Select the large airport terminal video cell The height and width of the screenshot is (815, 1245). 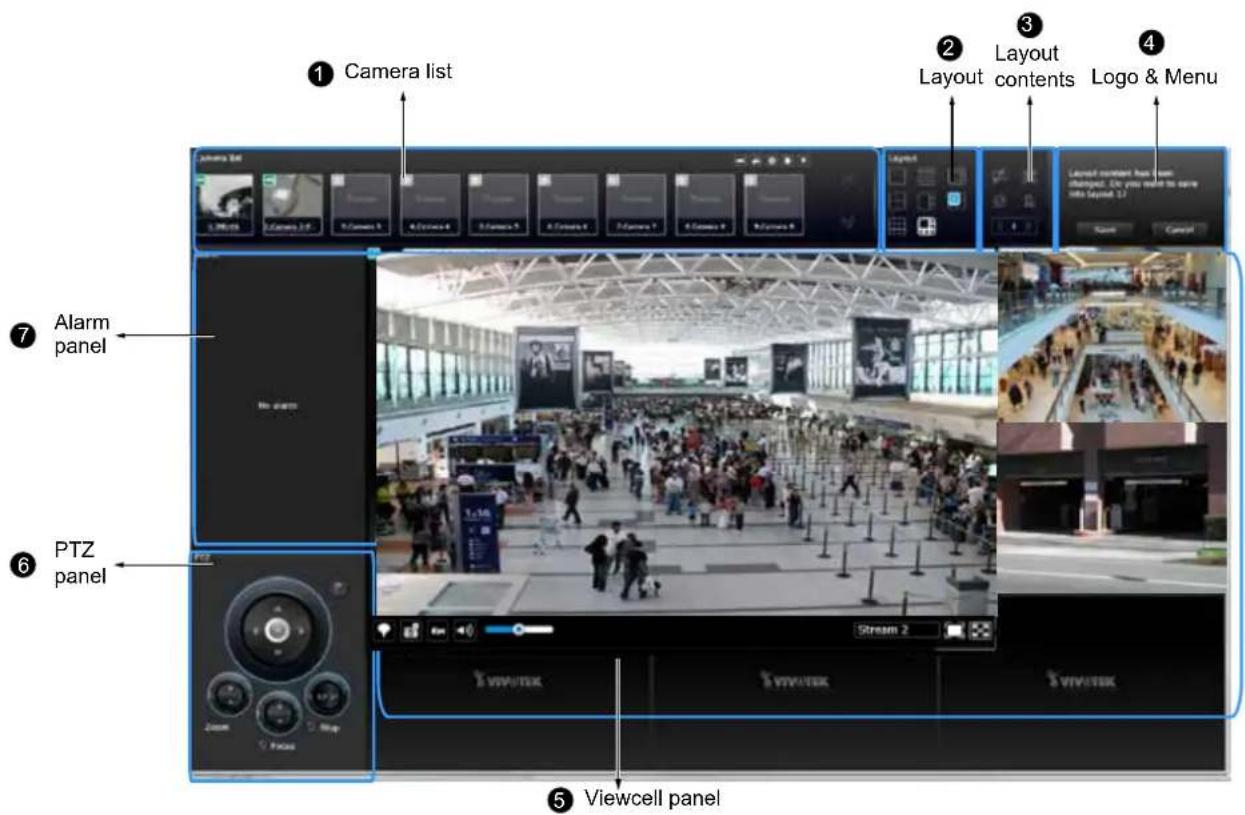pos(686,433)
